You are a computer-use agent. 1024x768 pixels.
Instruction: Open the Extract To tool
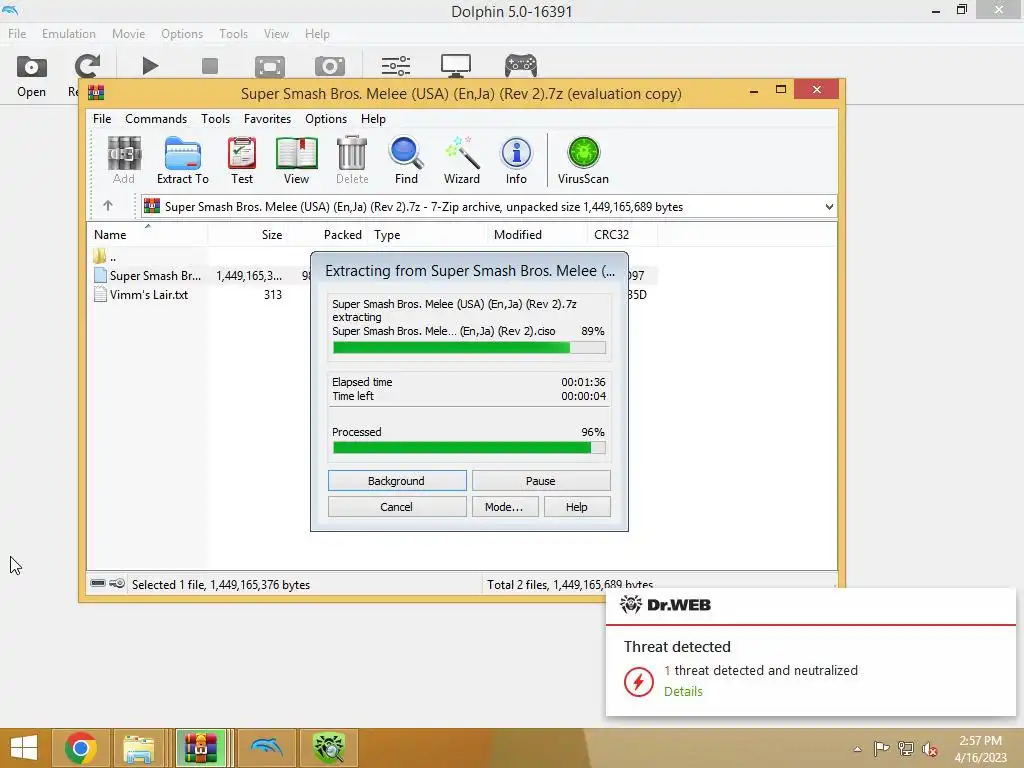183,161
